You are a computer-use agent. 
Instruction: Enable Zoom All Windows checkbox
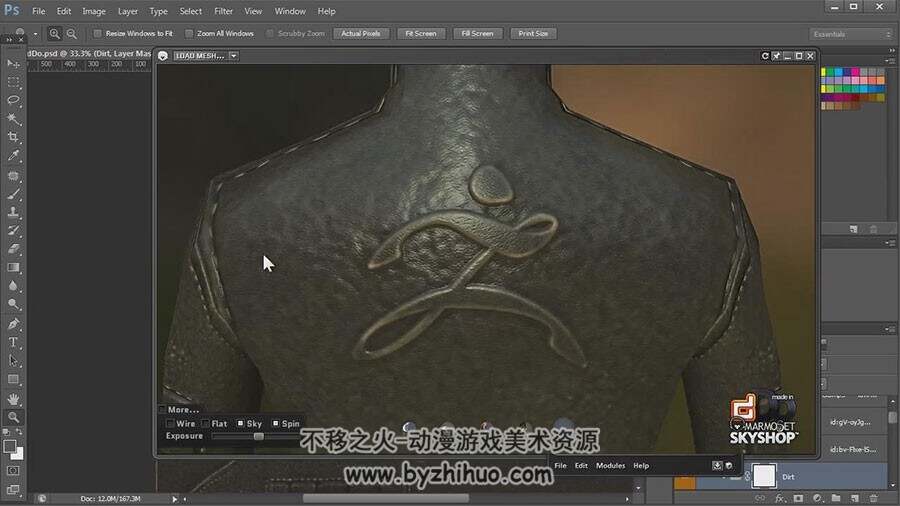pos(189,34)
